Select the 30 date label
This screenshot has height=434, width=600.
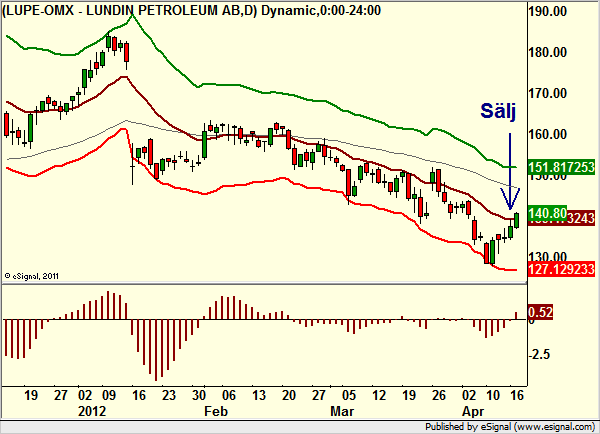pyautogui.click(x=199, y=395)
